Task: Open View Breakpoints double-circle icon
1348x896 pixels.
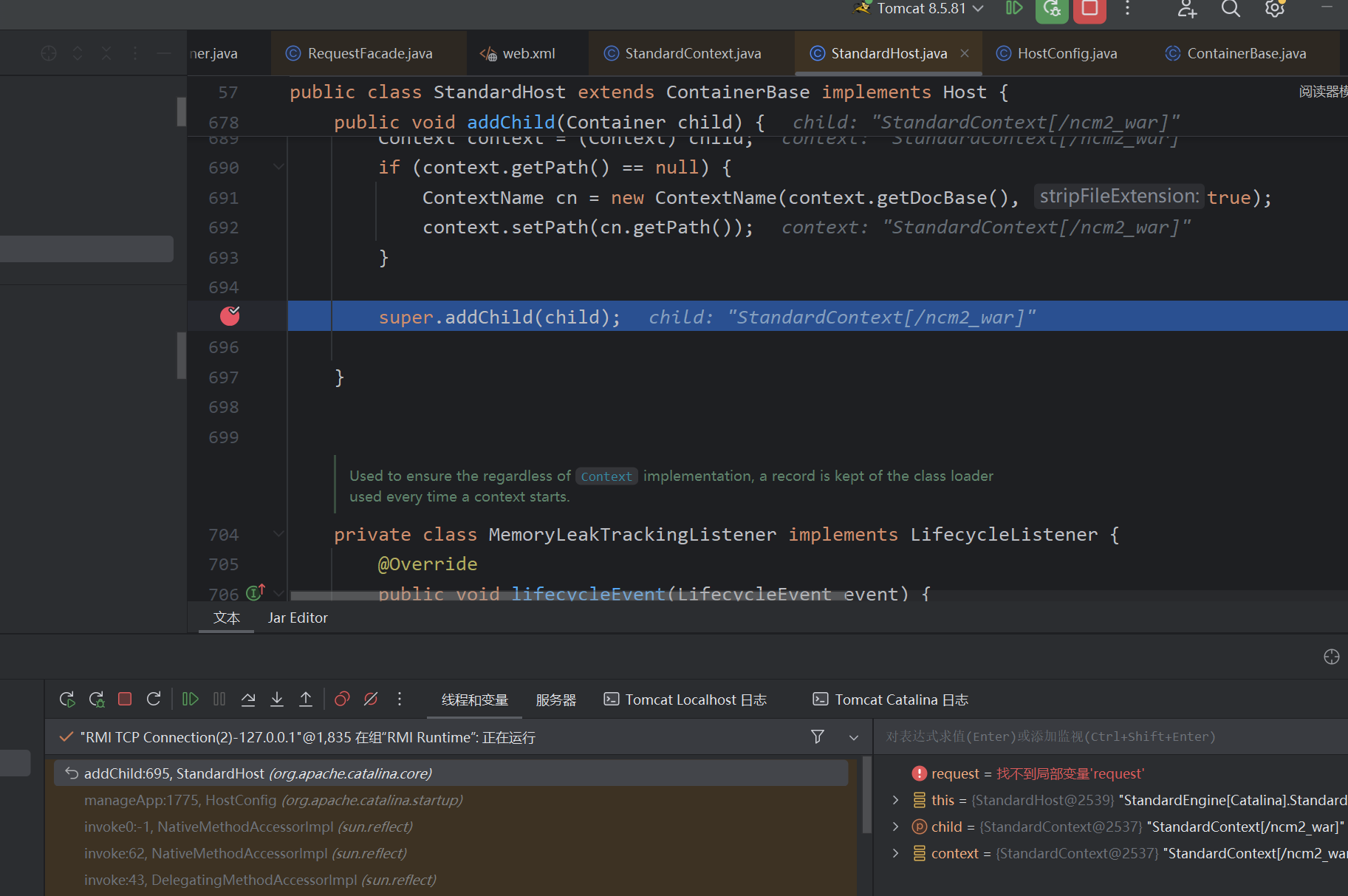Action: 342,699
